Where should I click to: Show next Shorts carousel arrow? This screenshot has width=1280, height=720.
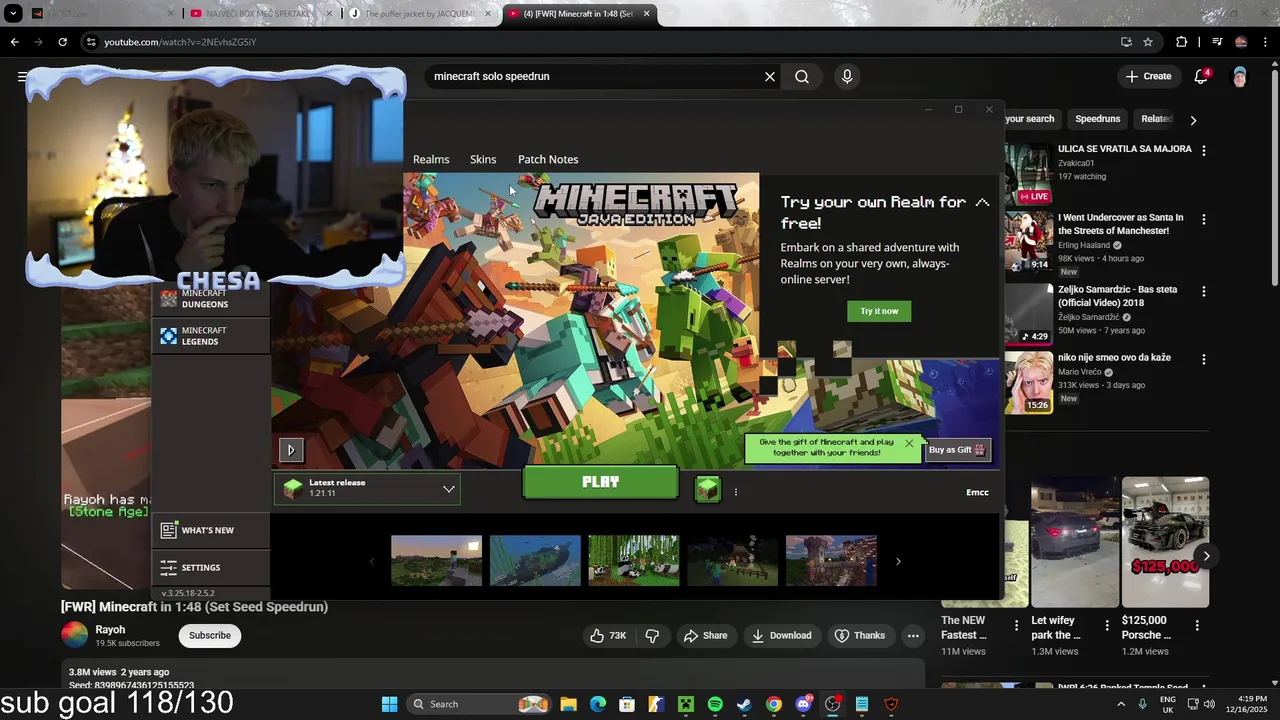click(x=1207, y=556)
